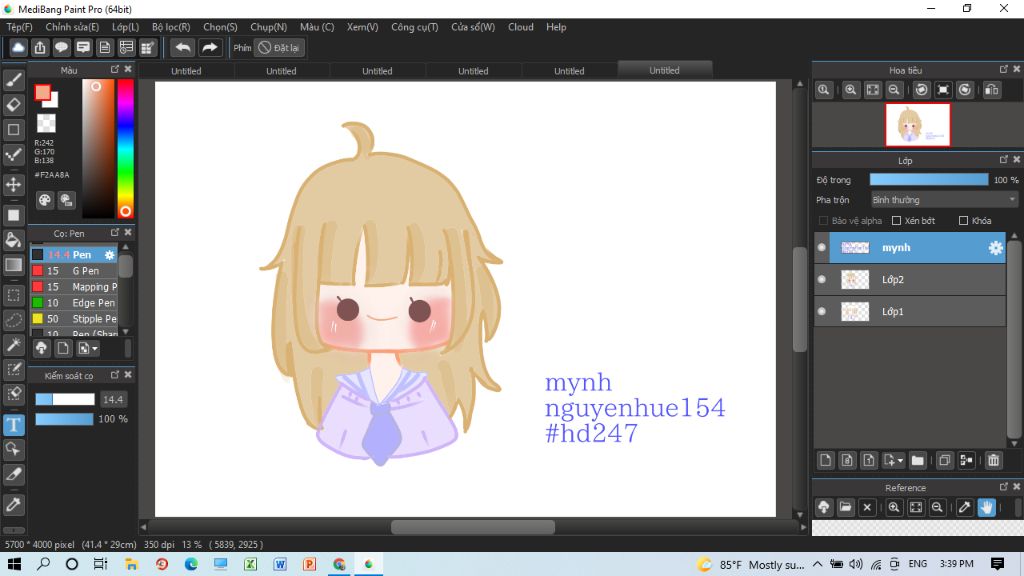Select the Bucket fill tool
Screen dimensions: 1024x576
click(x=14, y=239)
